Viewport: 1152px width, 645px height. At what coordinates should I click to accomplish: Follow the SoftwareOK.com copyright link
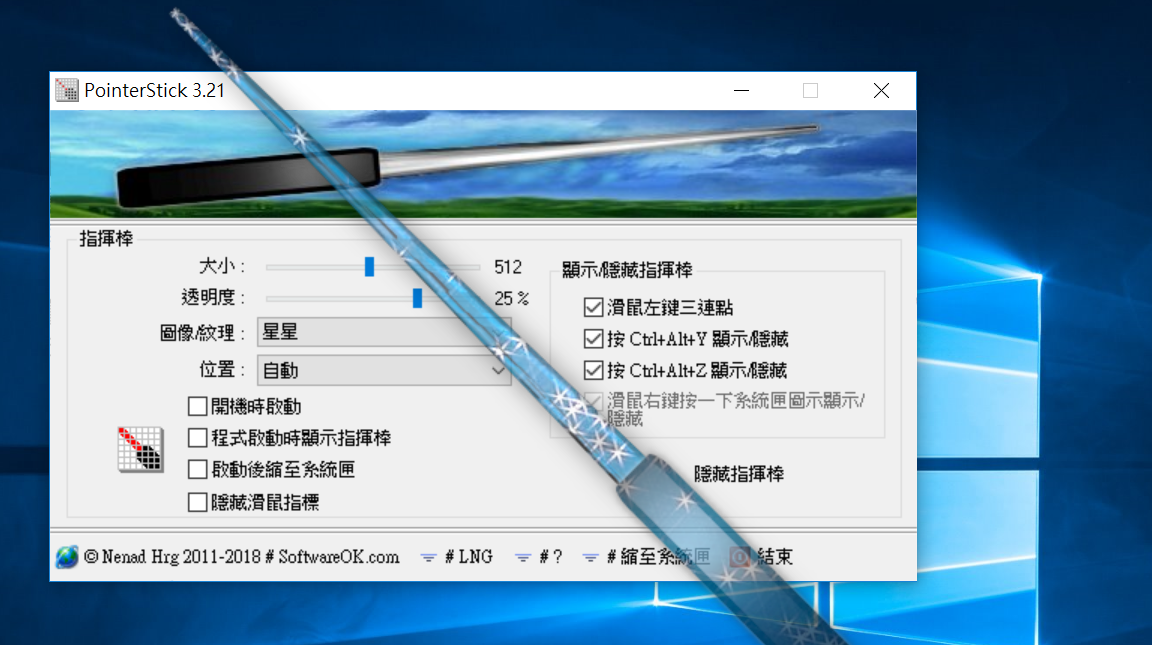click(240, 557)
